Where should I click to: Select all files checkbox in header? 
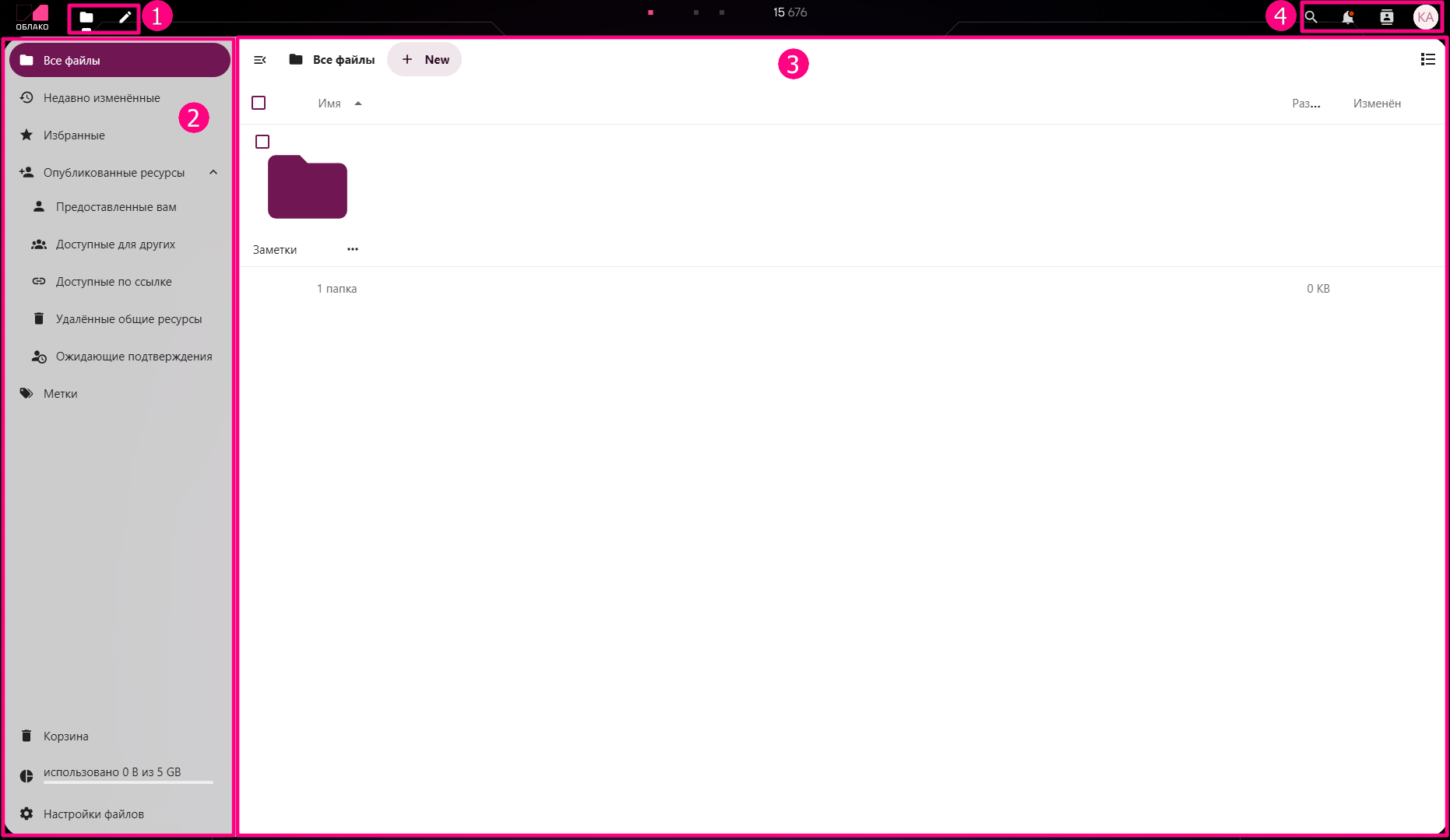pyautogui.click(x=259, y=103)
